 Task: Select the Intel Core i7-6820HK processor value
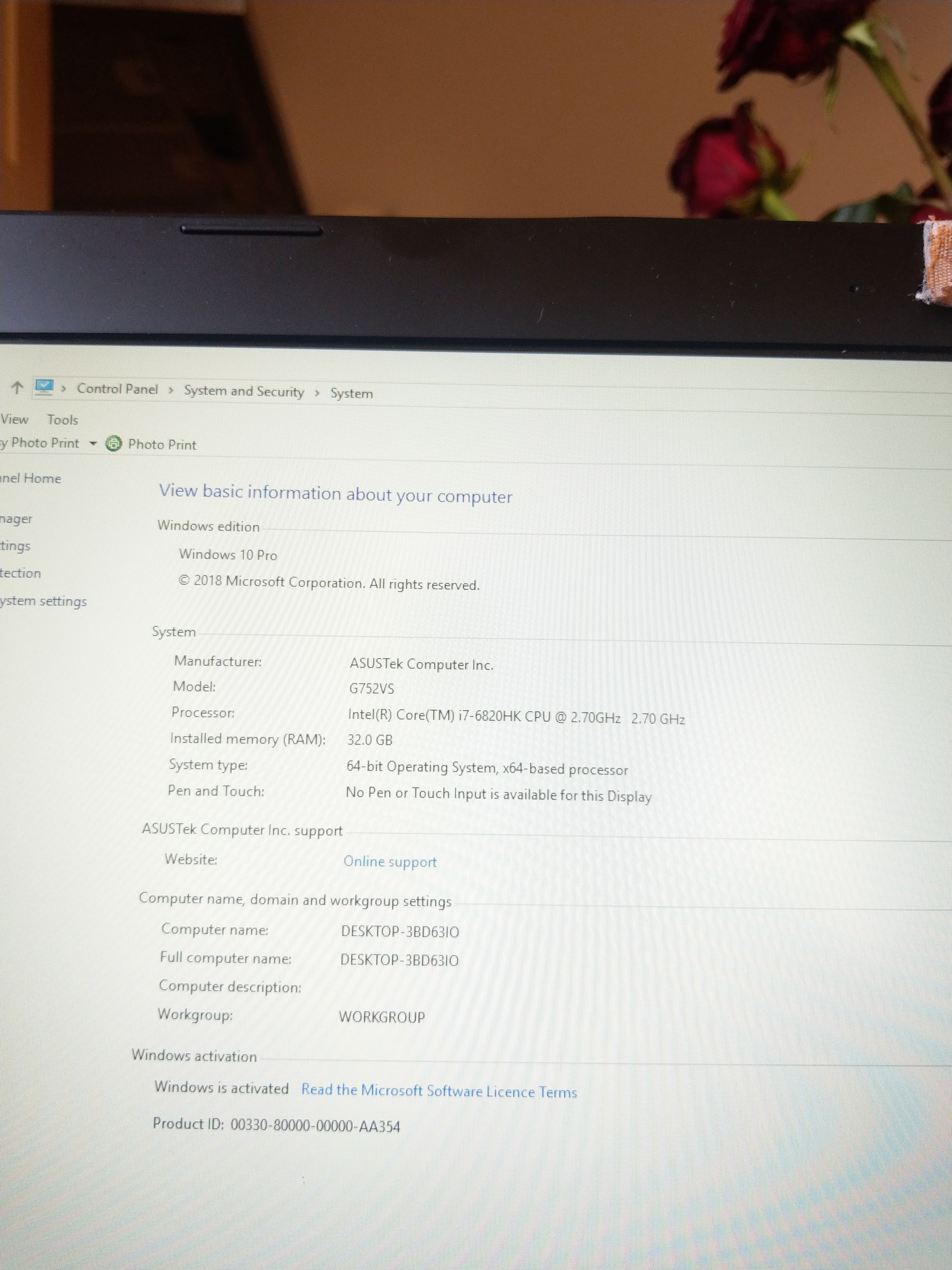(517, 717)
